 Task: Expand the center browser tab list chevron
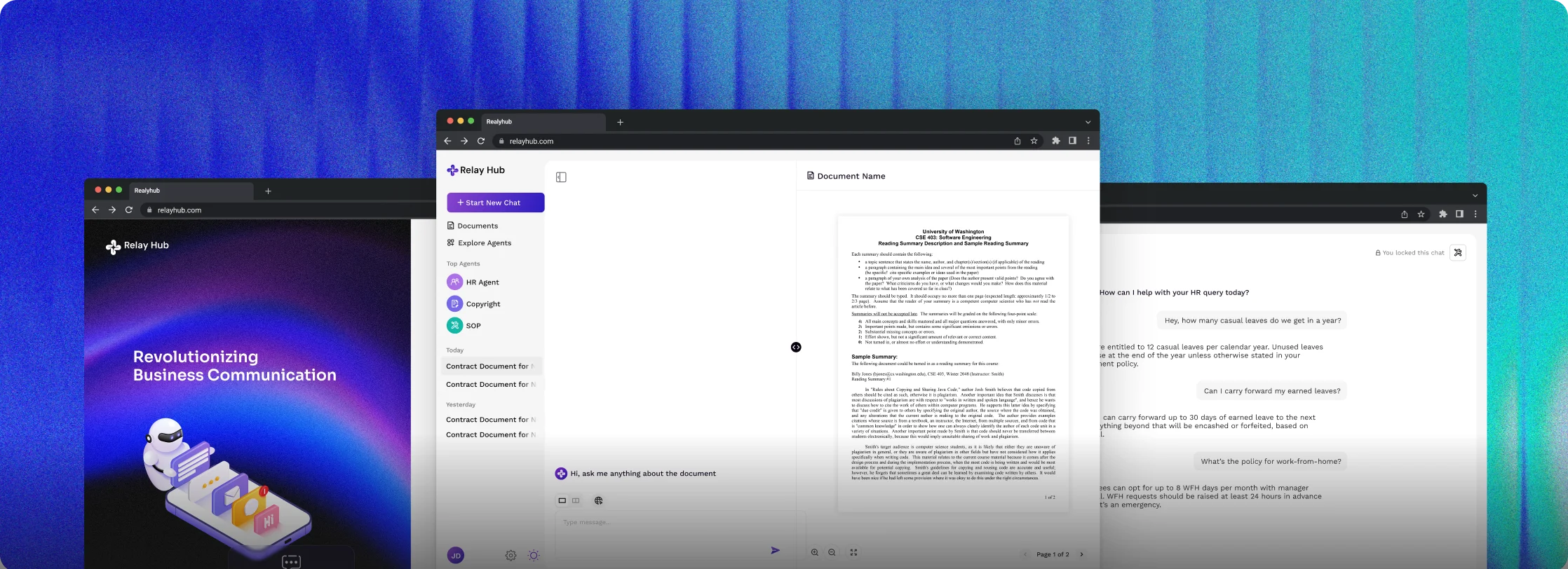(1088, 123)
